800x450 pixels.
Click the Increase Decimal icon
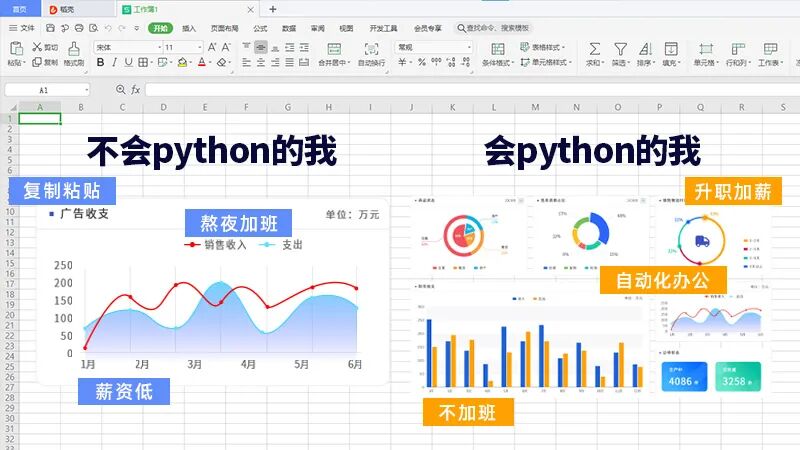pyautogui.click(x=451, y=62)
